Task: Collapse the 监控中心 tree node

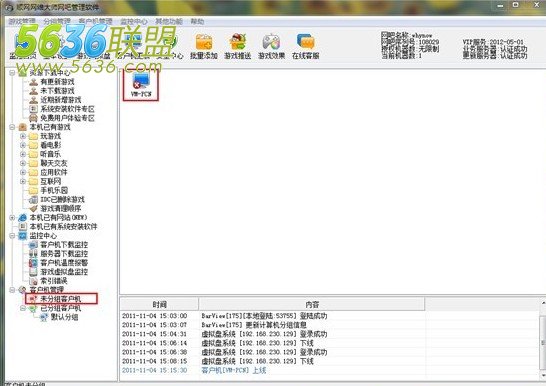Action: pos(12,236)
